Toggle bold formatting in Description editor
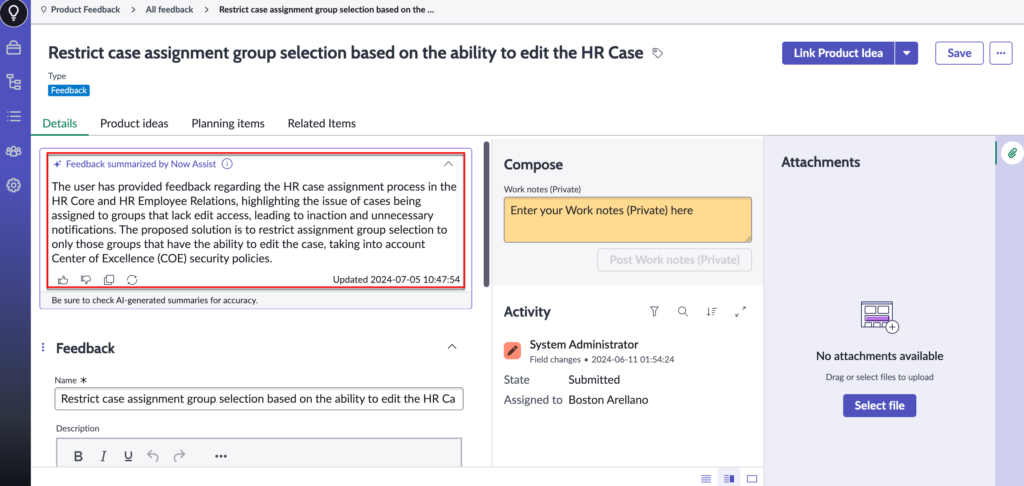This screenshot has height=486, width=1024. coord(78,456)
